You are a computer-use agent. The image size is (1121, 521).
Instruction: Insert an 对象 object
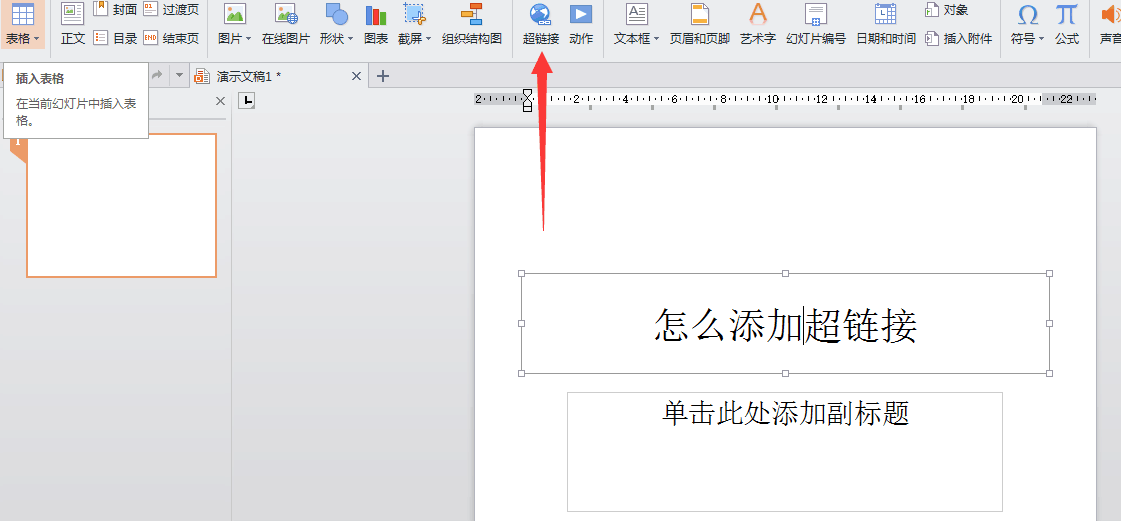(x=947, y=9)
